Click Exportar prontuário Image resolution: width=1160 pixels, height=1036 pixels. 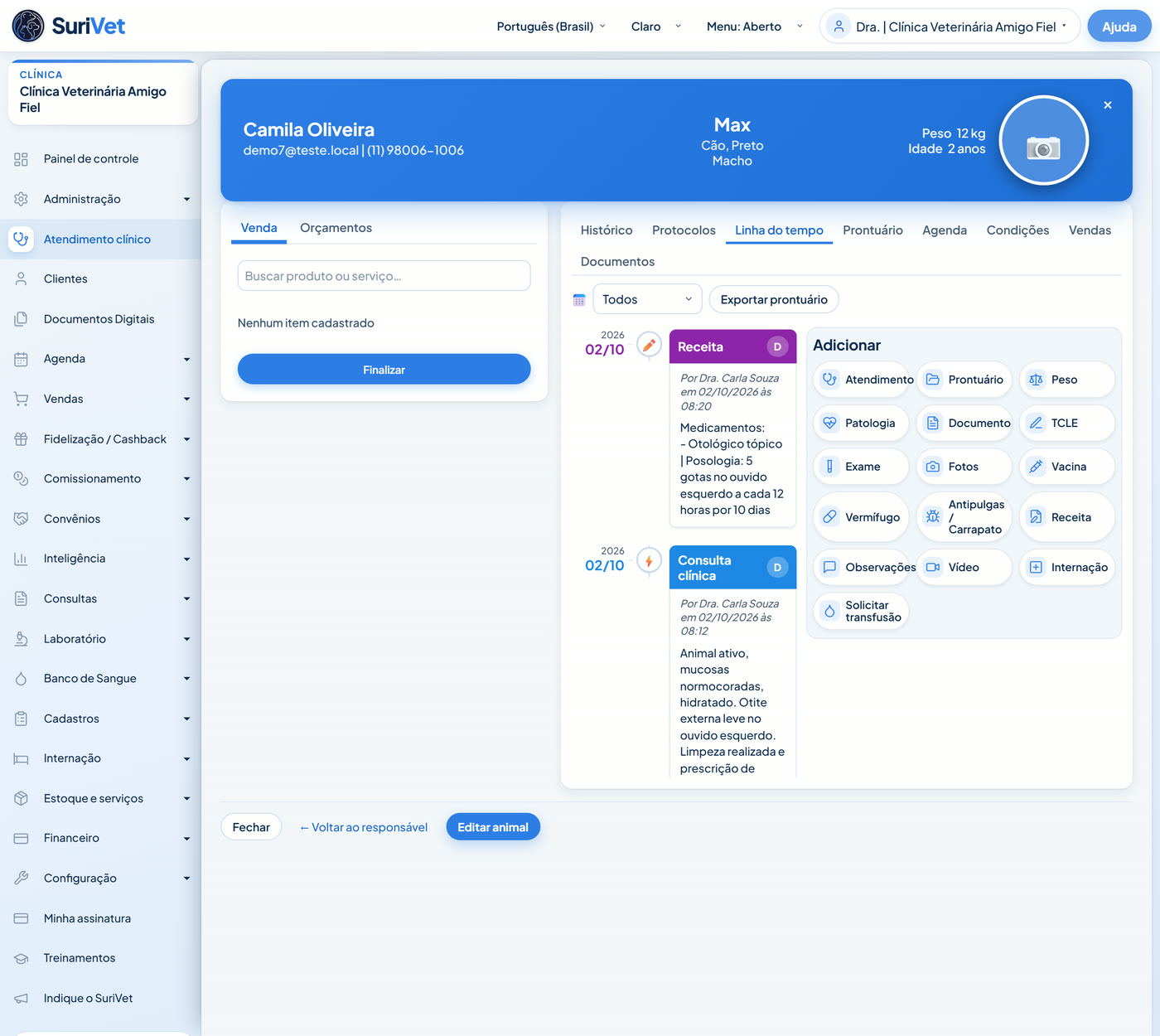(774, 299)
